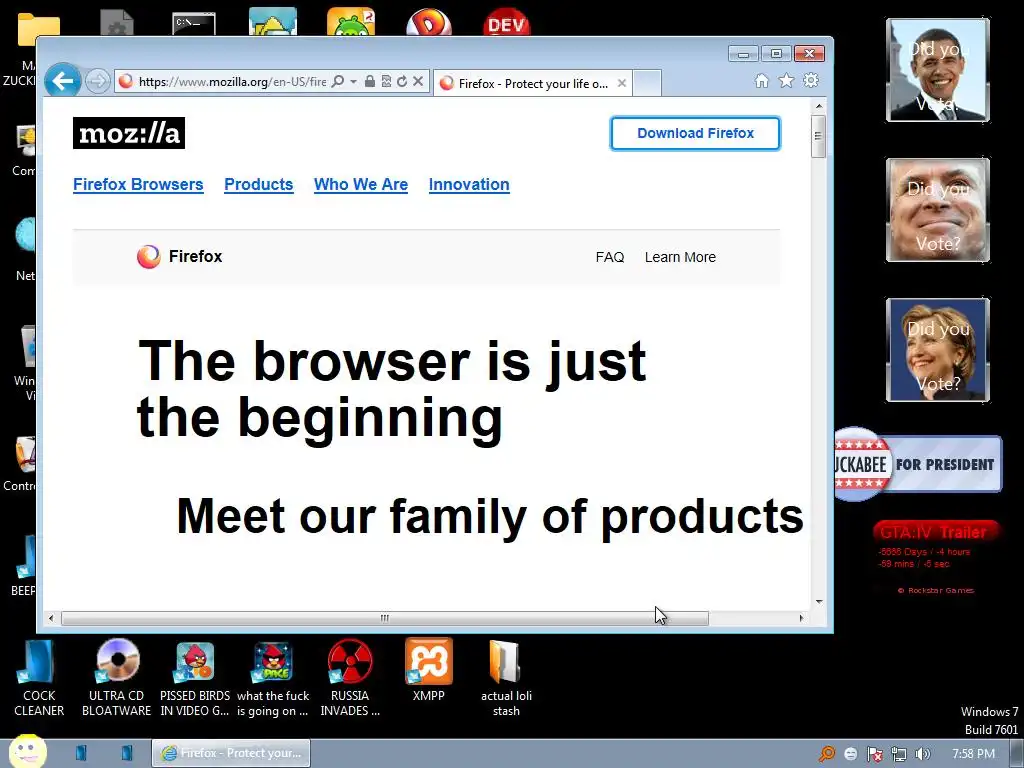Select the red DEV desktop icon
Image resolution: width=1024 pixels, height=768 pixels.
pyautogui.click(x=507, y=22)
